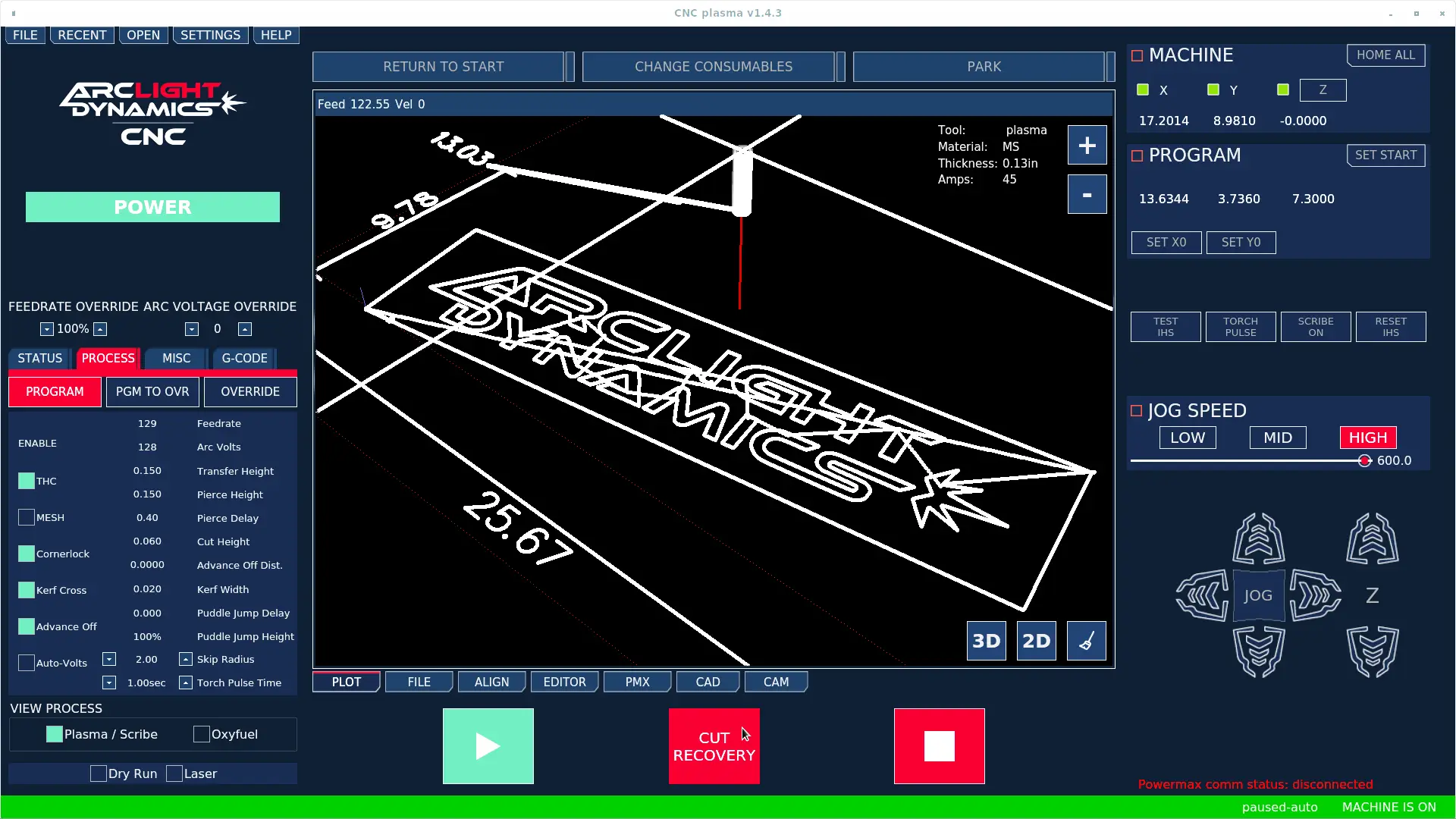Jog the machine left in X

click(x=1202, y=596)
